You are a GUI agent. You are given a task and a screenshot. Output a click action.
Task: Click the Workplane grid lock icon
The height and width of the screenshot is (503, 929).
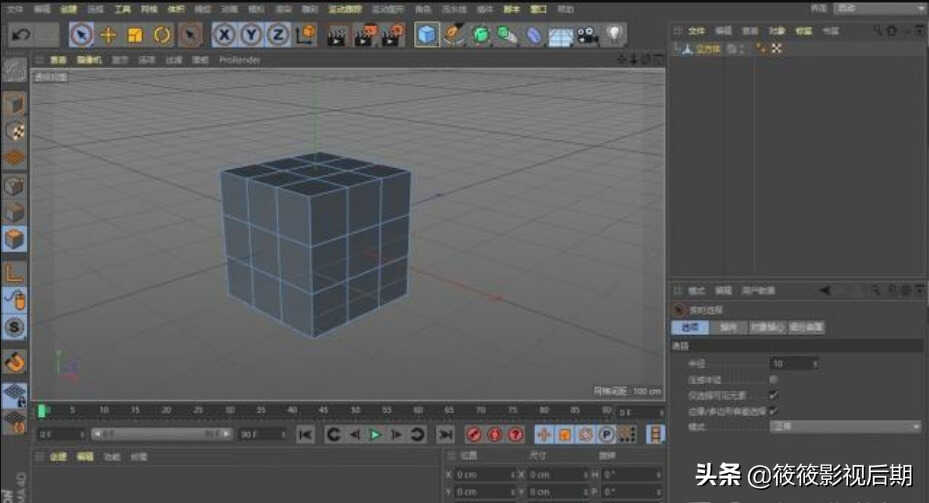[15, 395]
